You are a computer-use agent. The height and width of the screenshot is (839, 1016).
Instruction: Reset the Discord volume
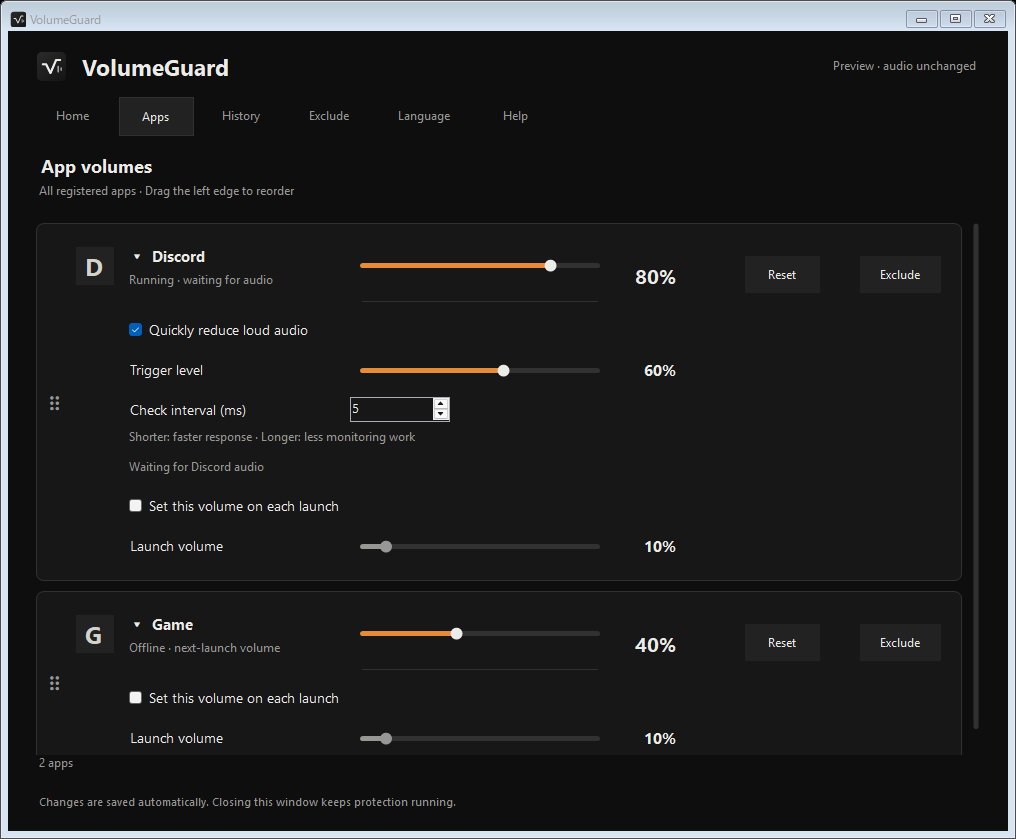(x=782, y=275)
